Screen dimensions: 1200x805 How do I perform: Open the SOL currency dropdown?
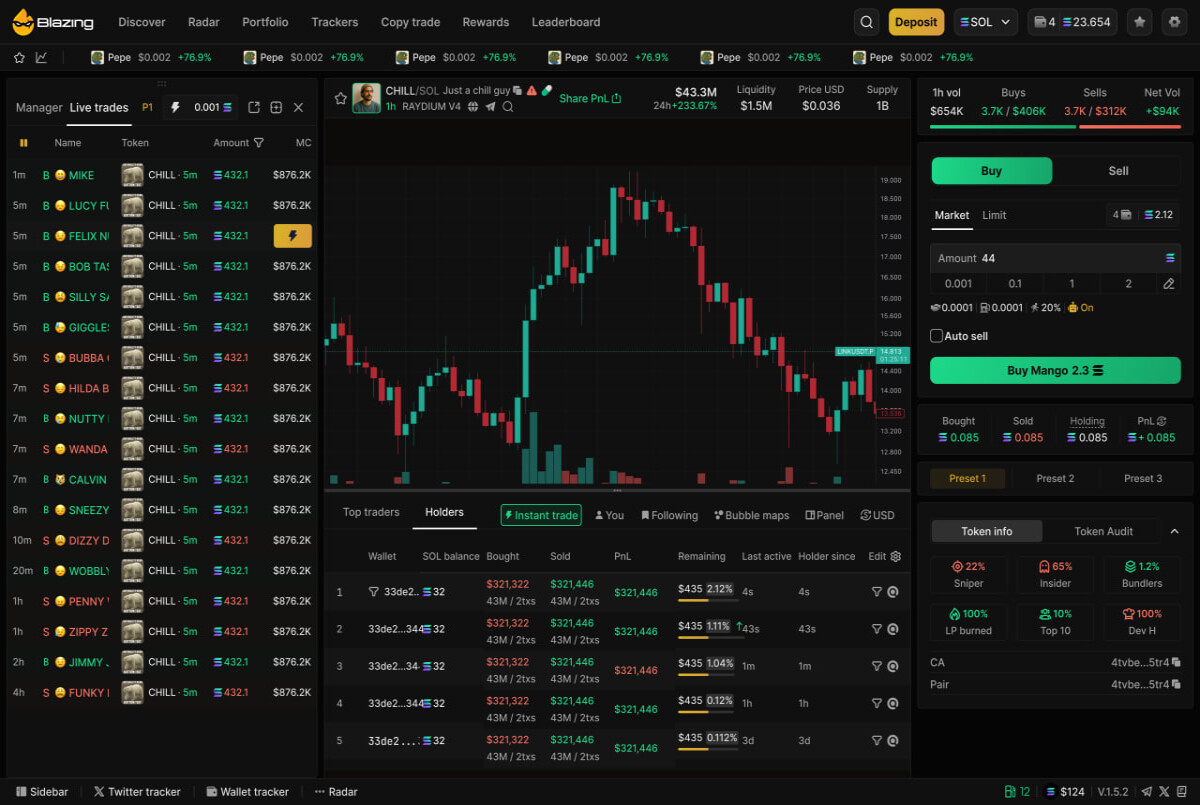coord(985,21)
